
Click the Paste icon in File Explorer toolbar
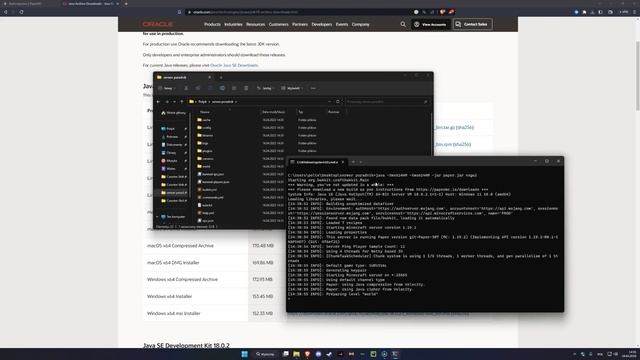tap(210, 88)
